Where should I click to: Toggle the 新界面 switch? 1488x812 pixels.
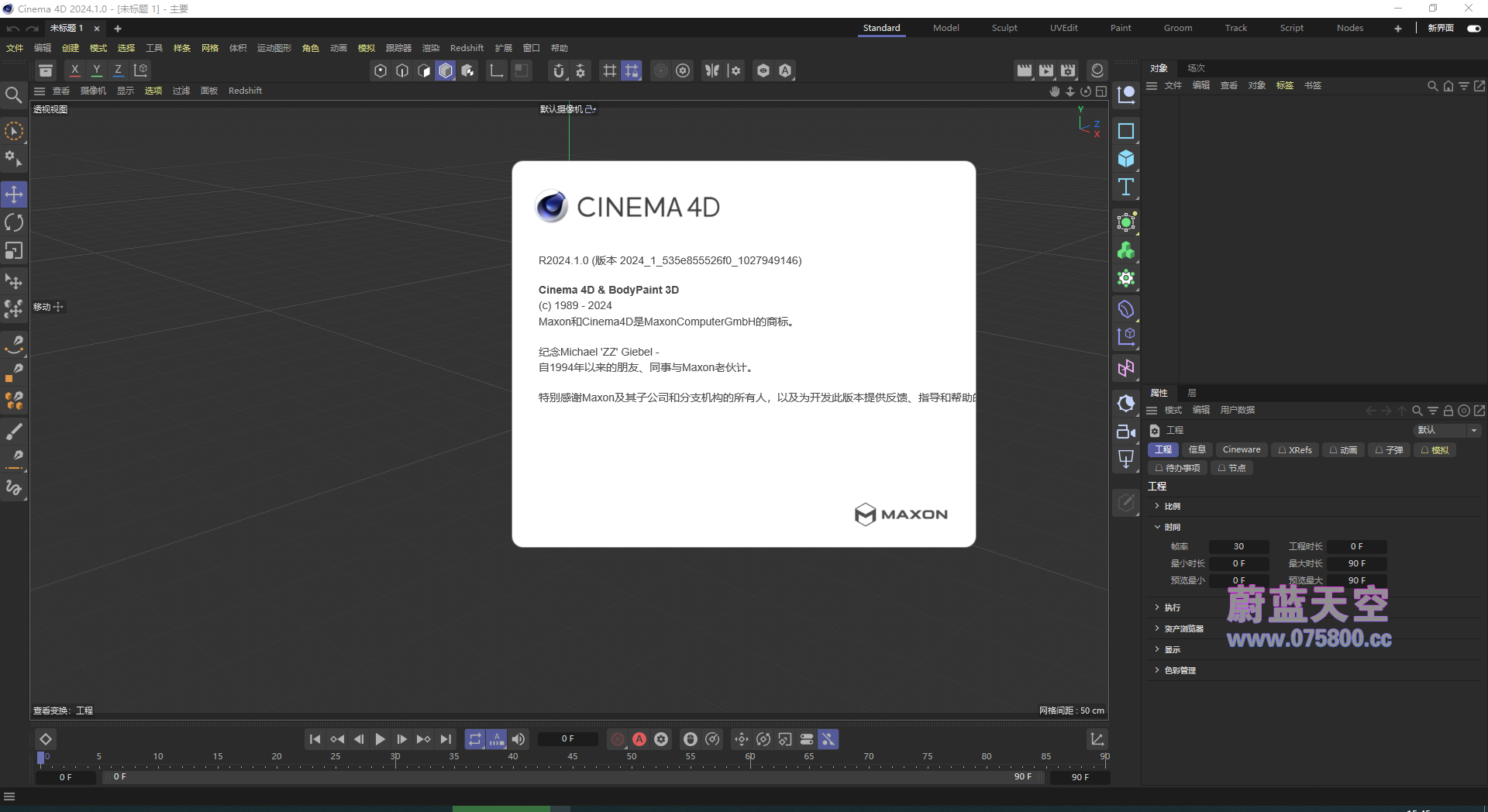1474,28
